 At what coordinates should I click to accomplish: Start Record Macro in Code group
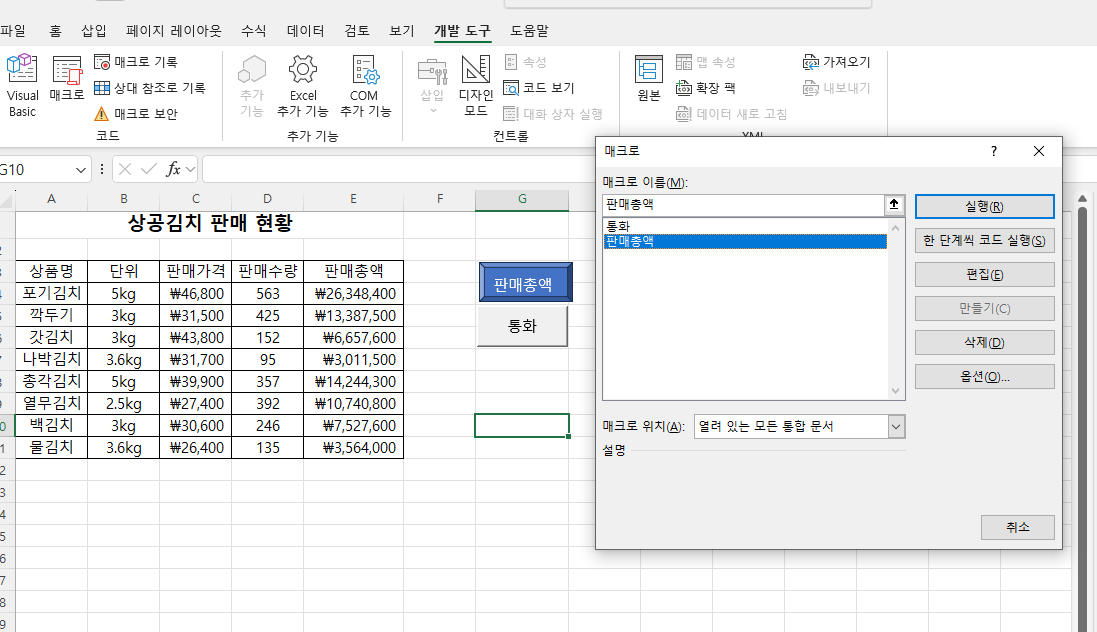(136, 62)
